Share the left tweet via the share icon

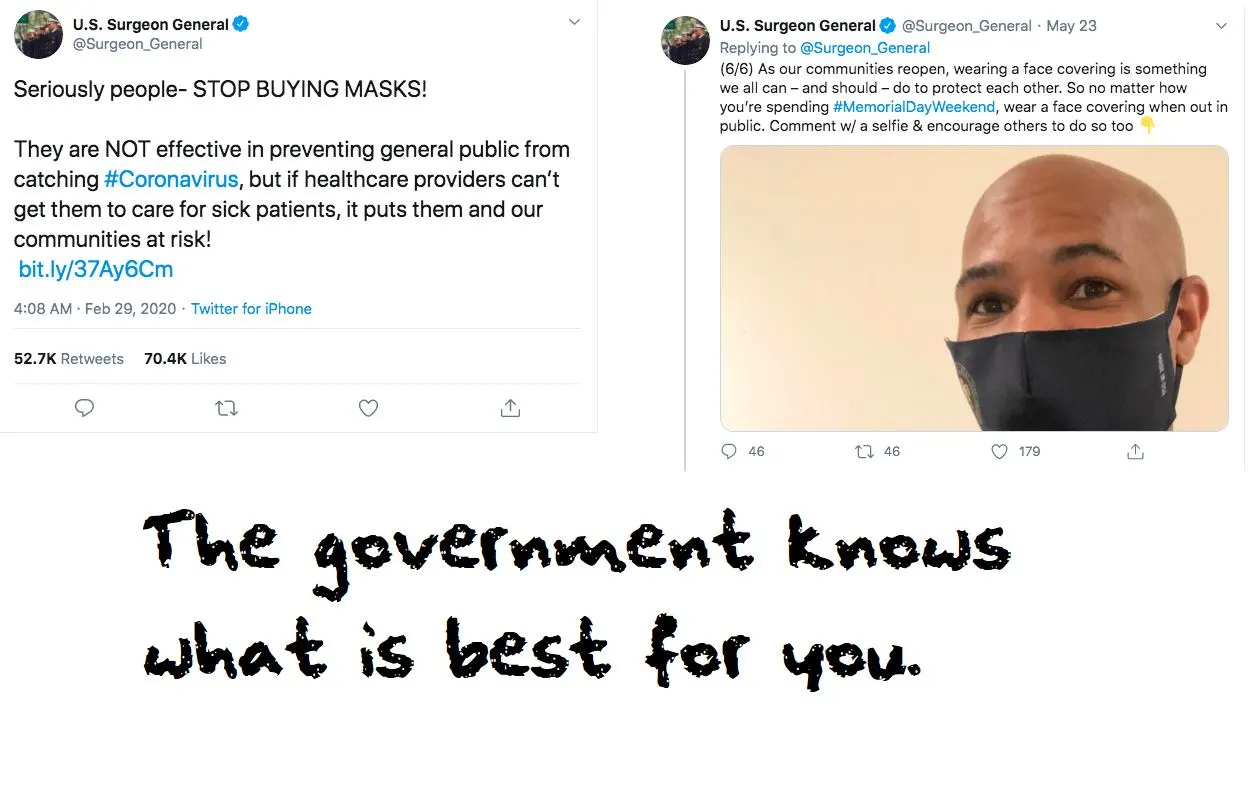point(510,407)
